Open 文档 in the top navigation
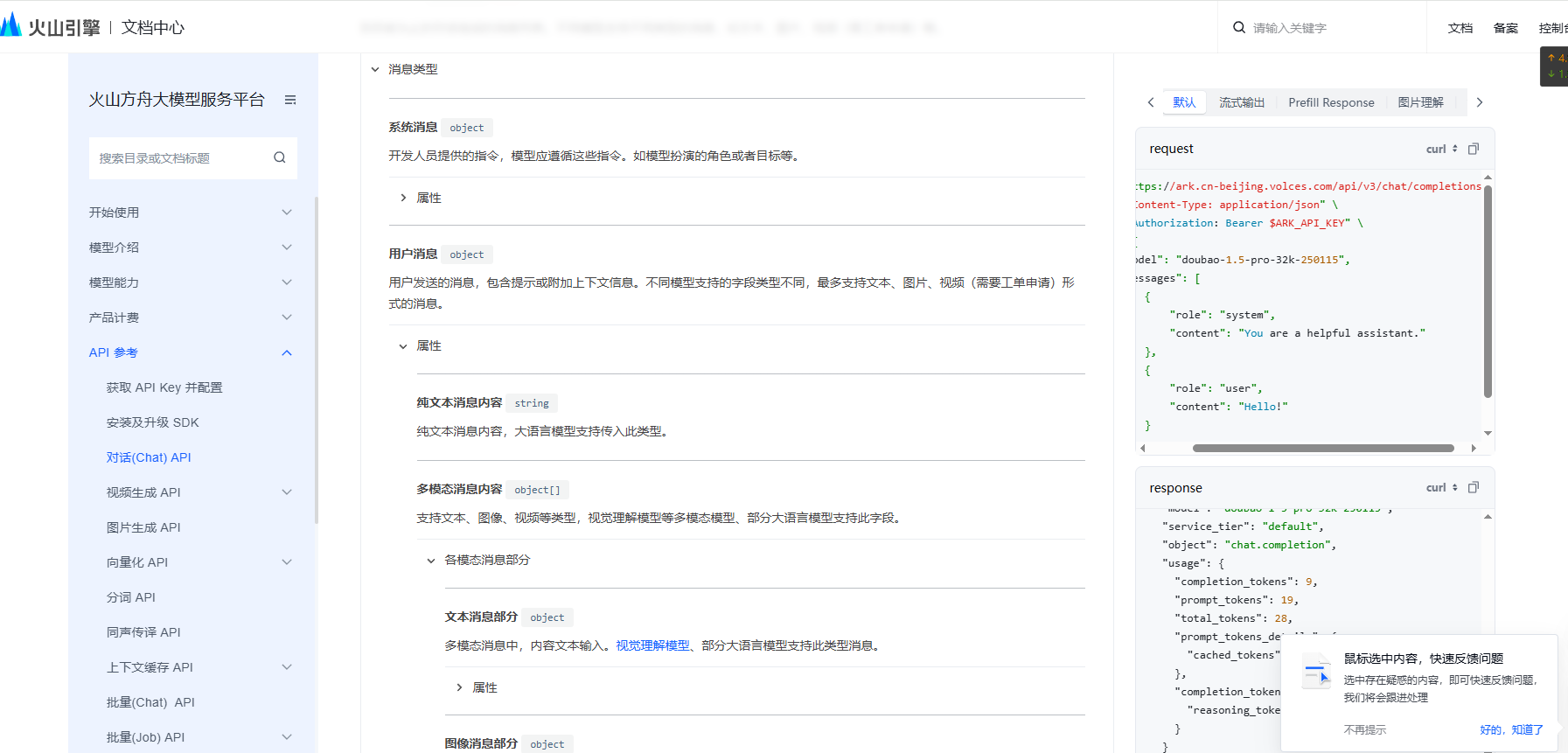The width and height of the screenshot is (1568, 753). click(1460, 28)
